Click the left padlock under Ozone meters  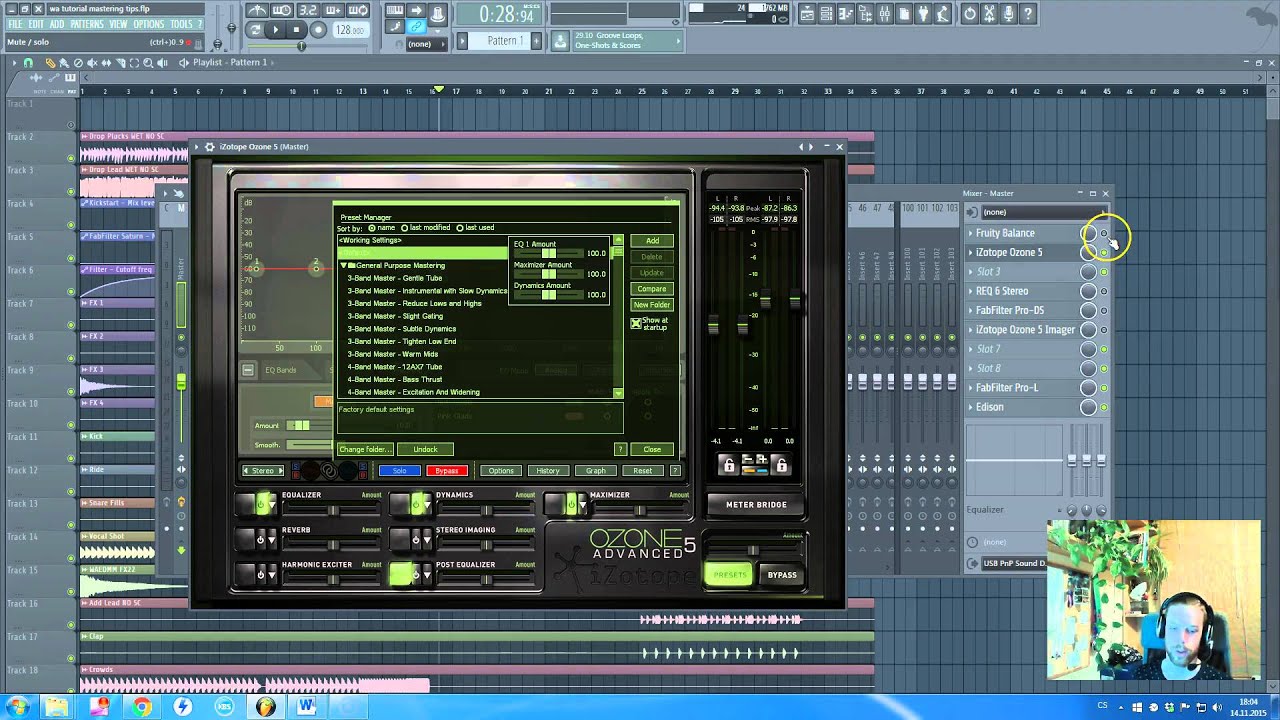[728, 465]
